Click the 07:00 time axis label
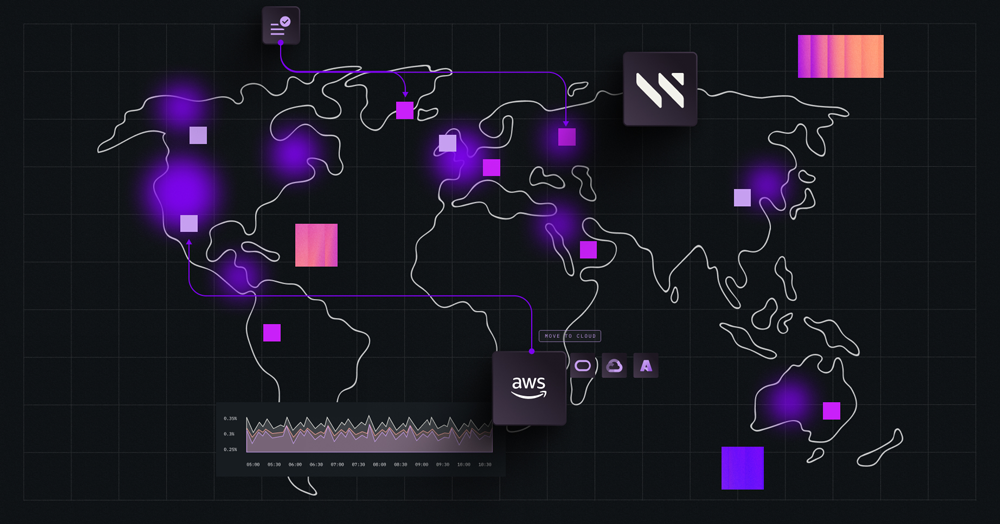 tap(337, 465)
